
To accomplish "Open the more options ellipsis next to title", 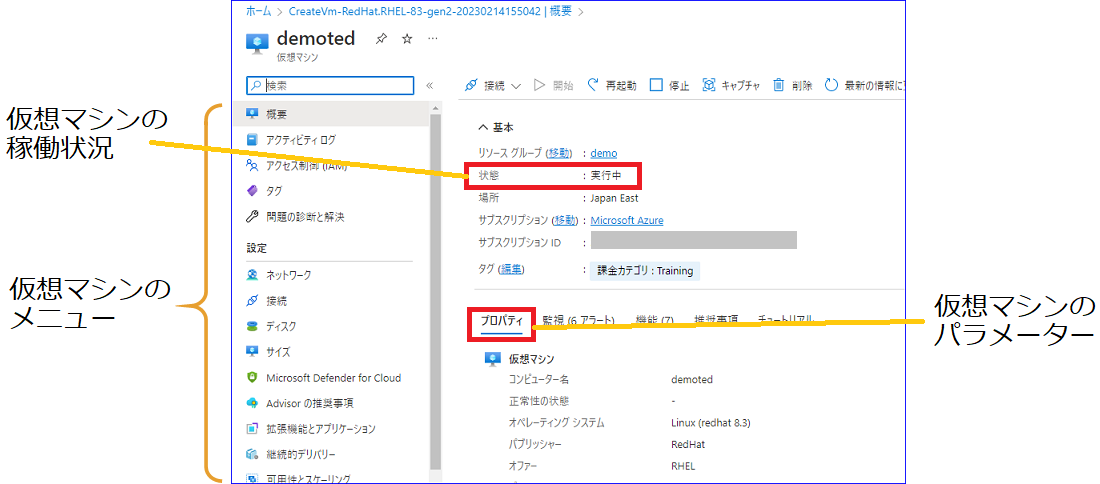I will point(433,38).
